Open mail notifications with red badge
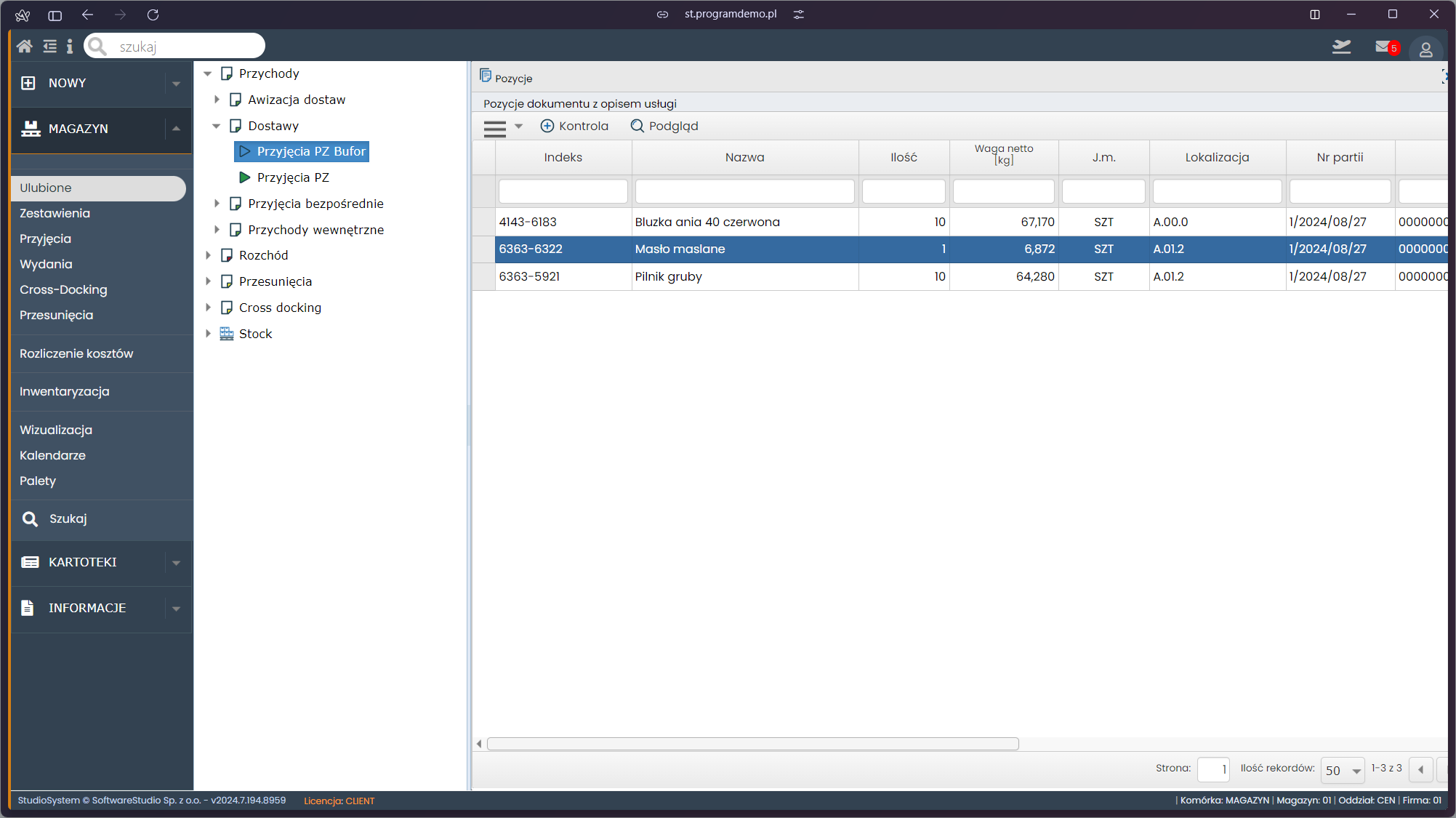 [1387, 47]
